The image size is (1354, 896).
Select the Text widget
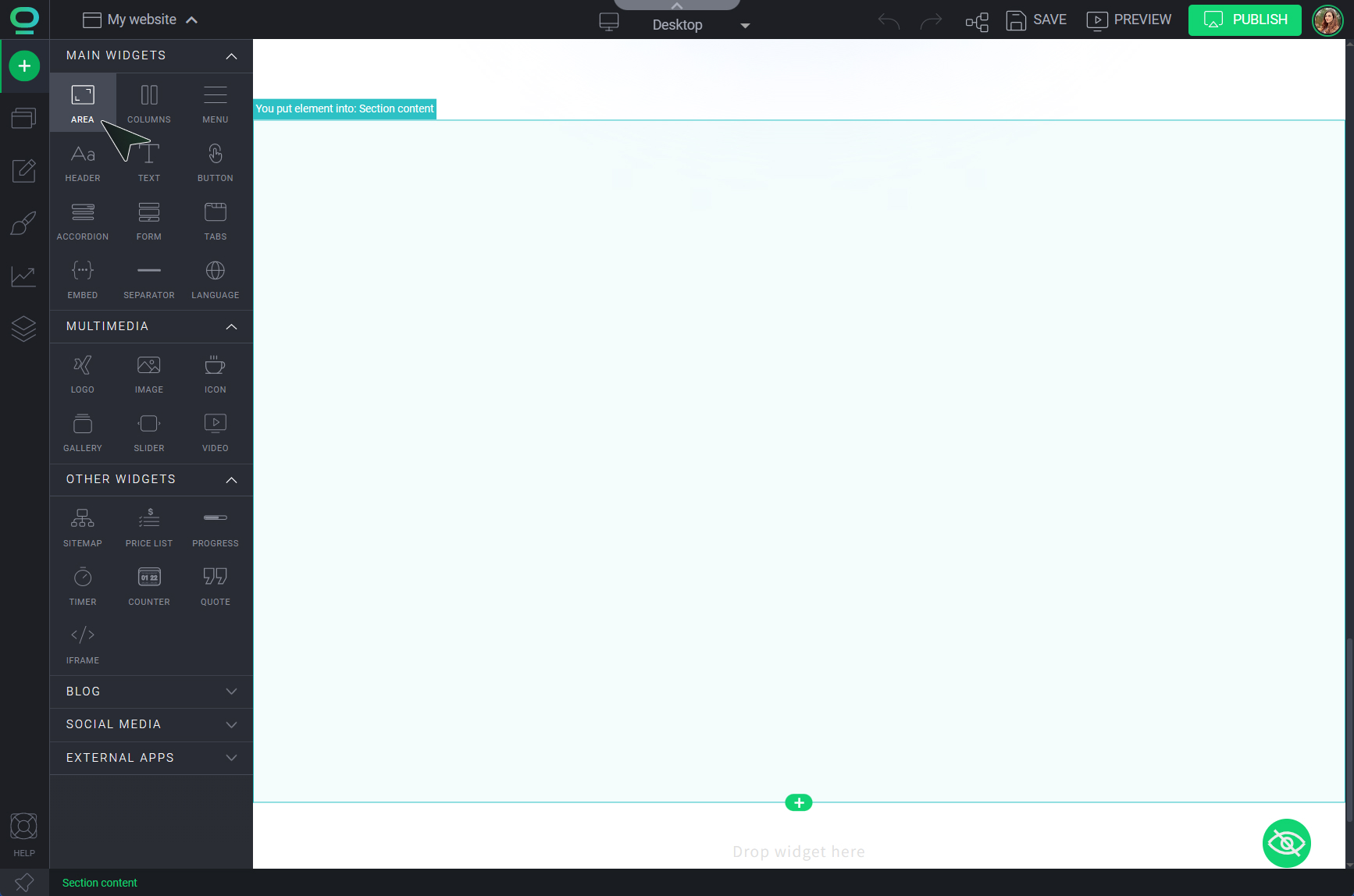[x=149, y=162]
